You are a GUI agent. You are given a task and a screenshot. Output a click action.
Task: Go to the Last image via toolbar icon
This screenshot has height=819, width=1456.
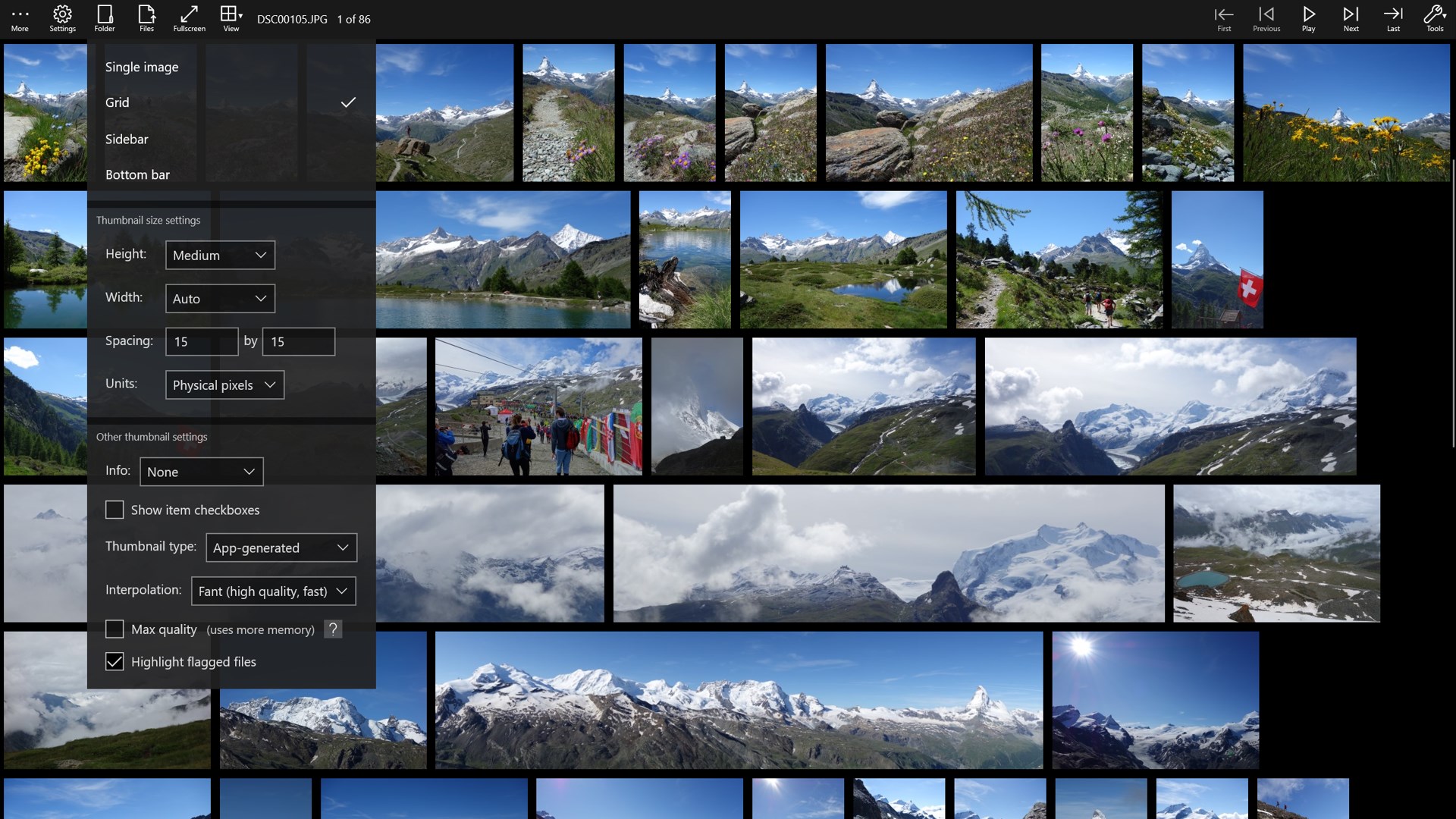1393,18
